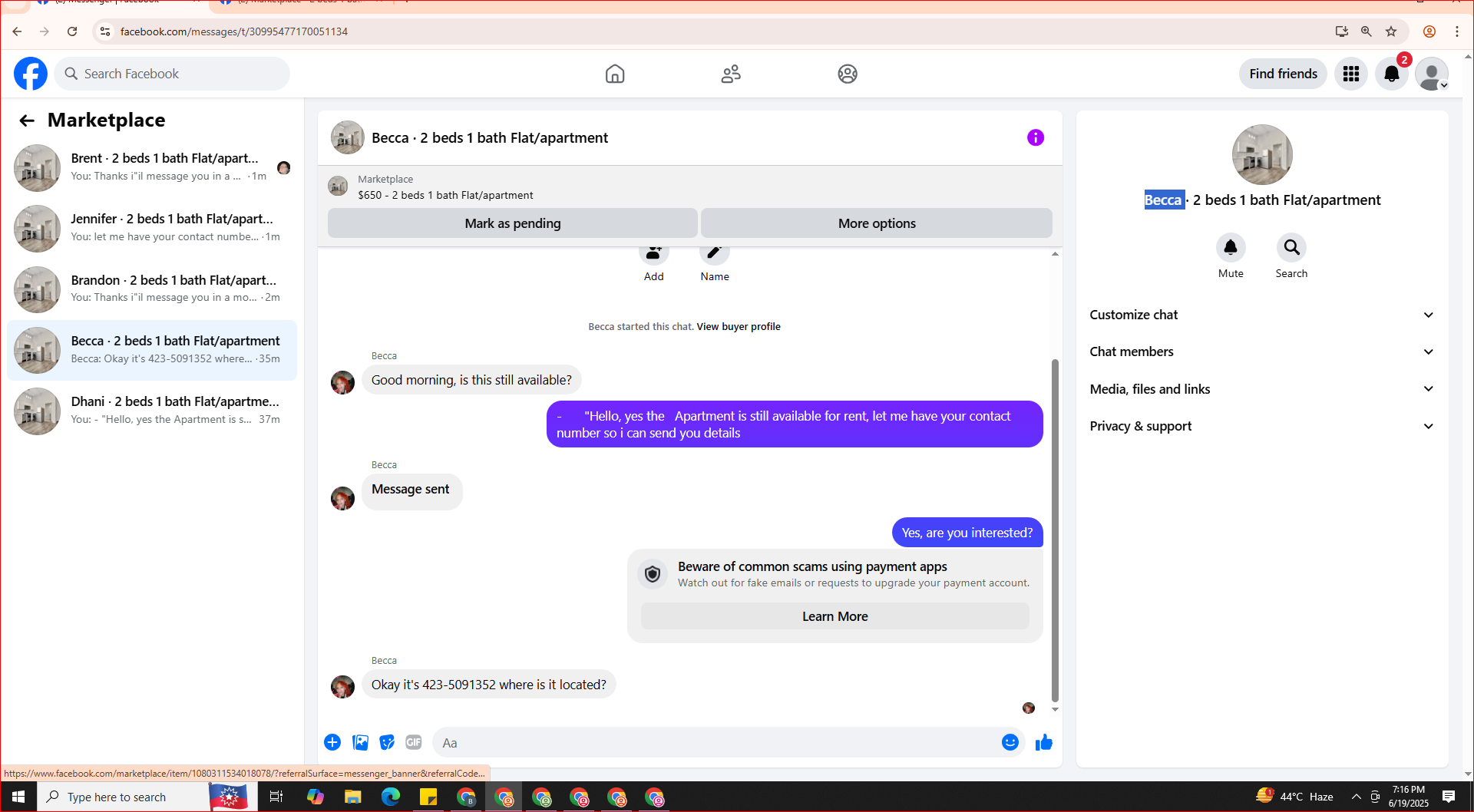Click Learn More in scam warning
Image resolution: width=1474 pixels, height=812 pixels.
click(x=835, y=616)
